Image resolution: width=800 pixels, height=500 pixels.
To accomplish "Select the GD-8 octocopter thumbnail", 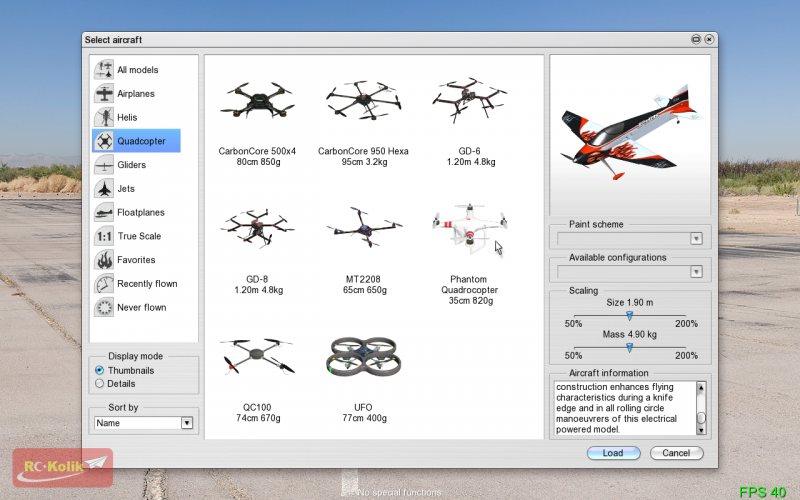I will [x=258, y=228].
